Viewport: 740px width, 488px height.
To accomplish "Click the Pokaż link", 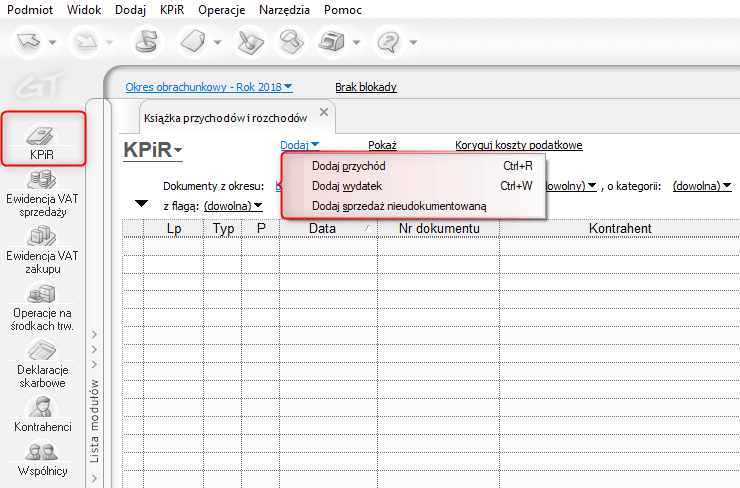I will click(x=382, y=145).
